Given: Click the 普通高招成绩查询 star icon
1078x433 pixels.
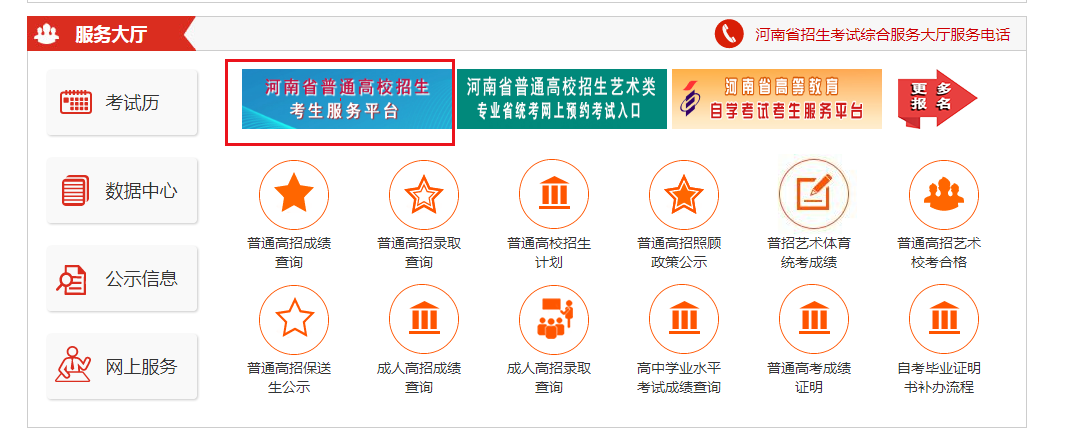Looking at the screenshot, I should (293, 195).
